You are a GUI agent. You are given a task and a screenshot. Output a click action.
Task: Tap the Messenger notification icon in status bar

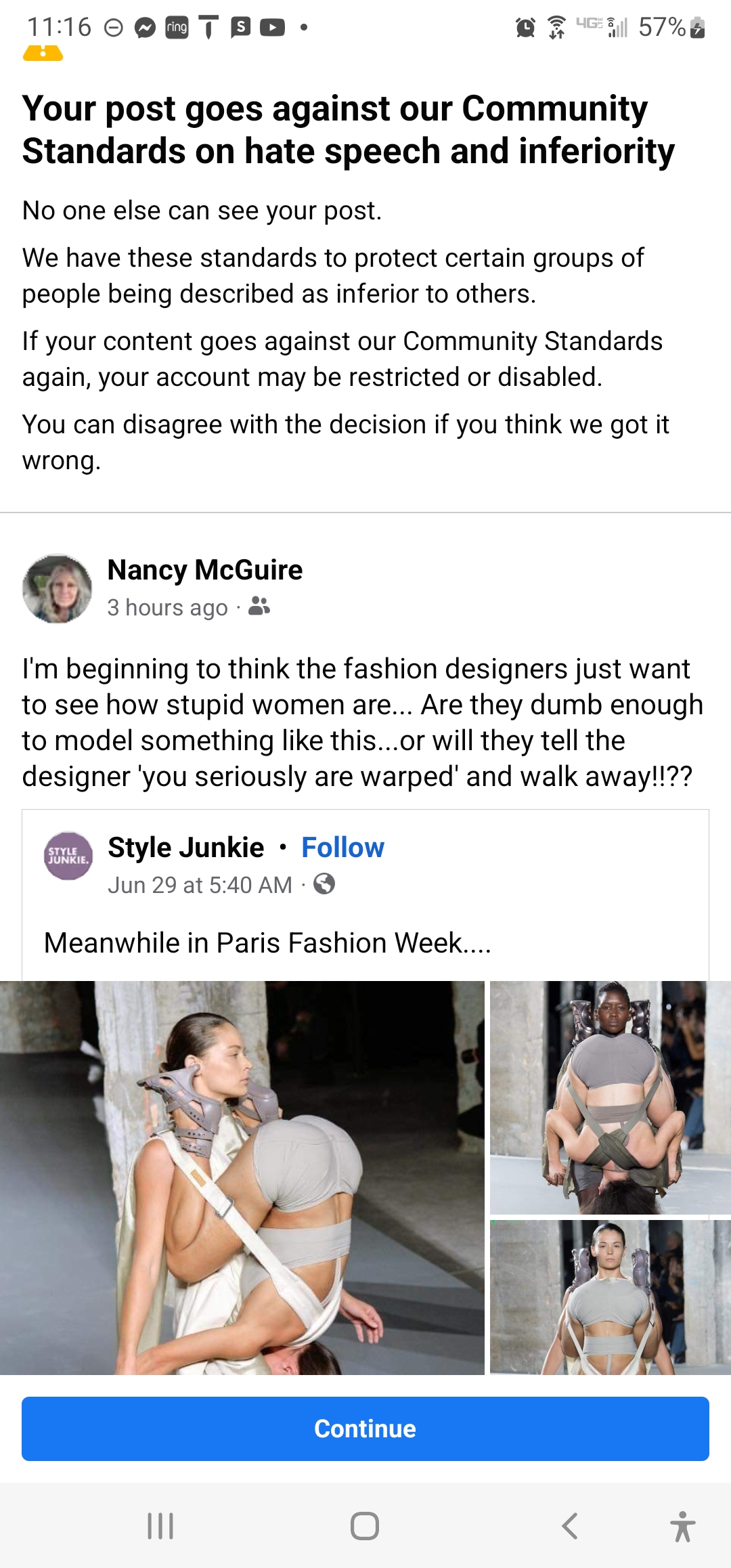pos(145,28)
